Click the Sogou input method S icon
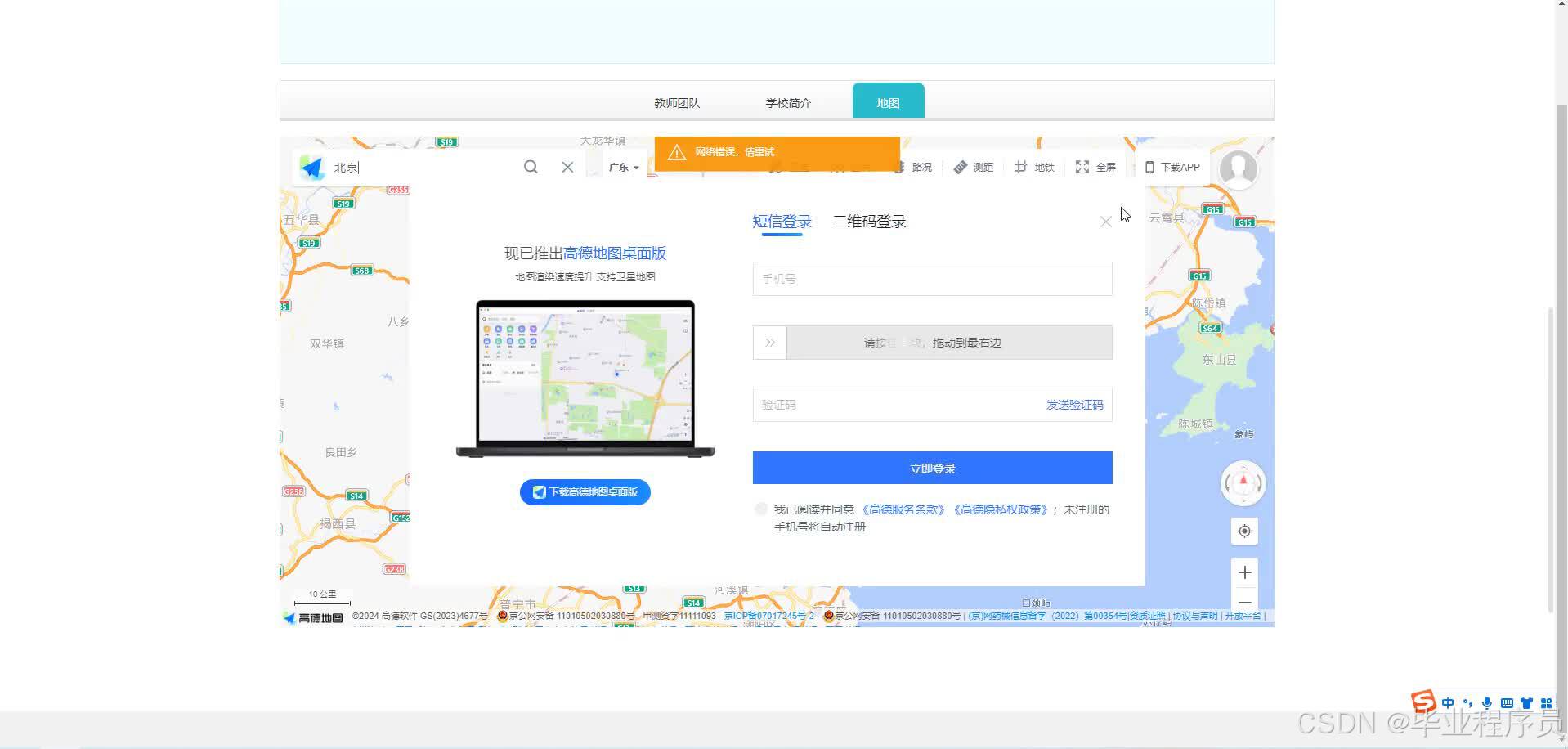The height and width of the screenshot is (749, 1568). click(x=1424, y=702)
